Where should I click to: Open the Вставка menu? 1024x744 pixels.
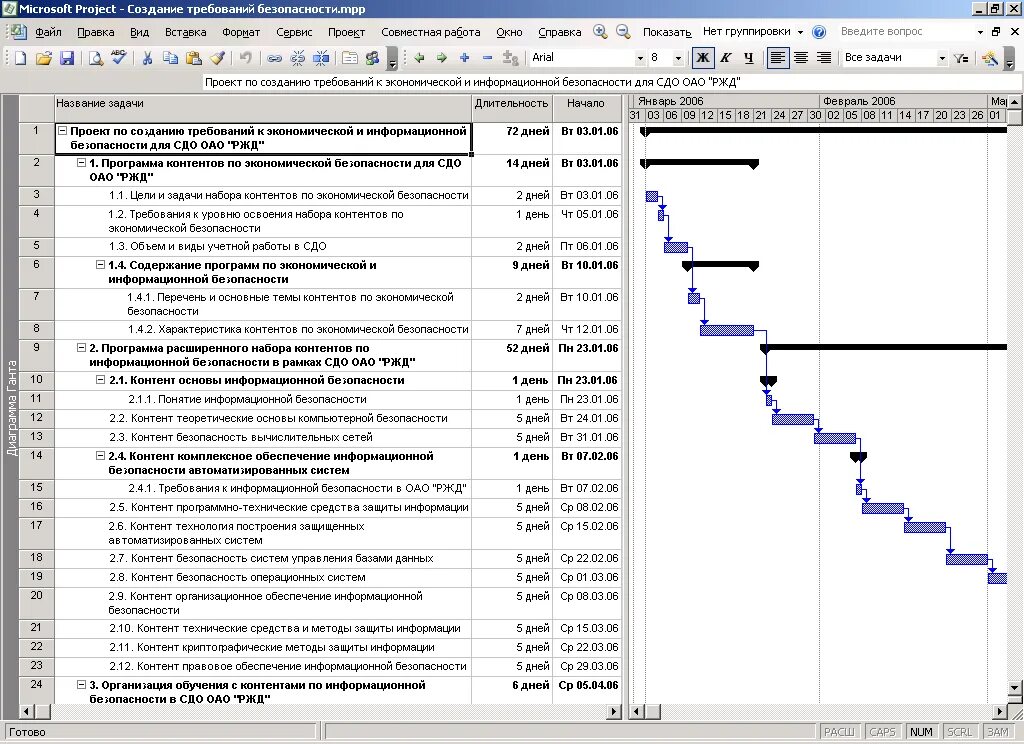(185, 32)
